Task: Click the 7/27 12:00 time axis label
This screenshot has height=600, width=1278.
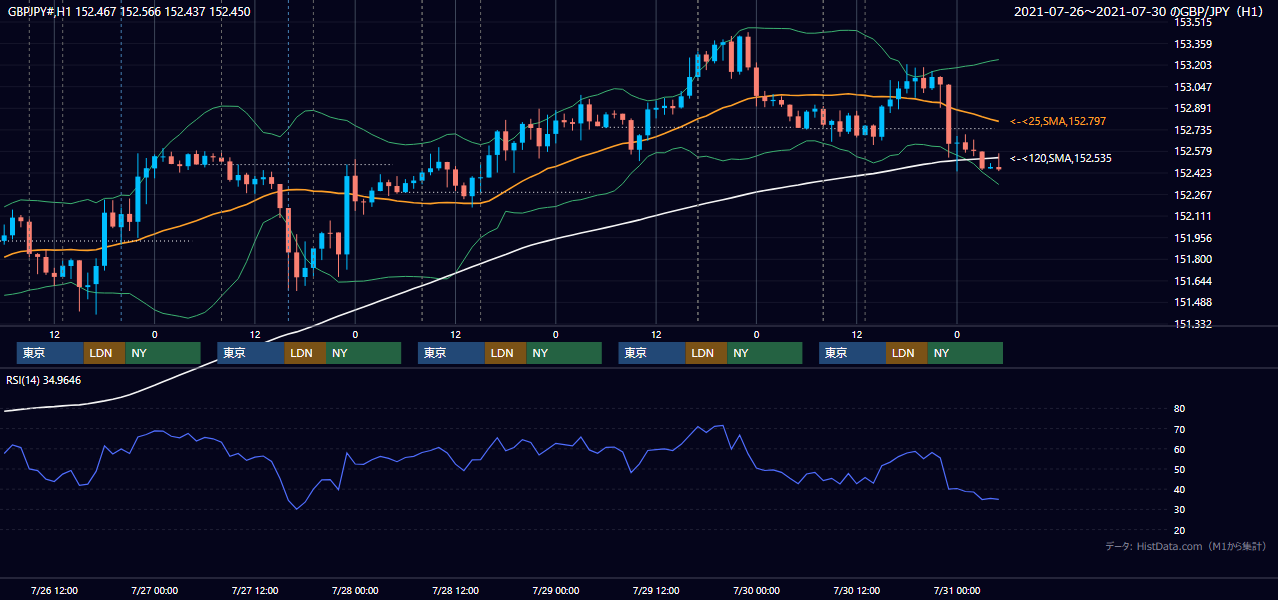Action: click(254, 590)
